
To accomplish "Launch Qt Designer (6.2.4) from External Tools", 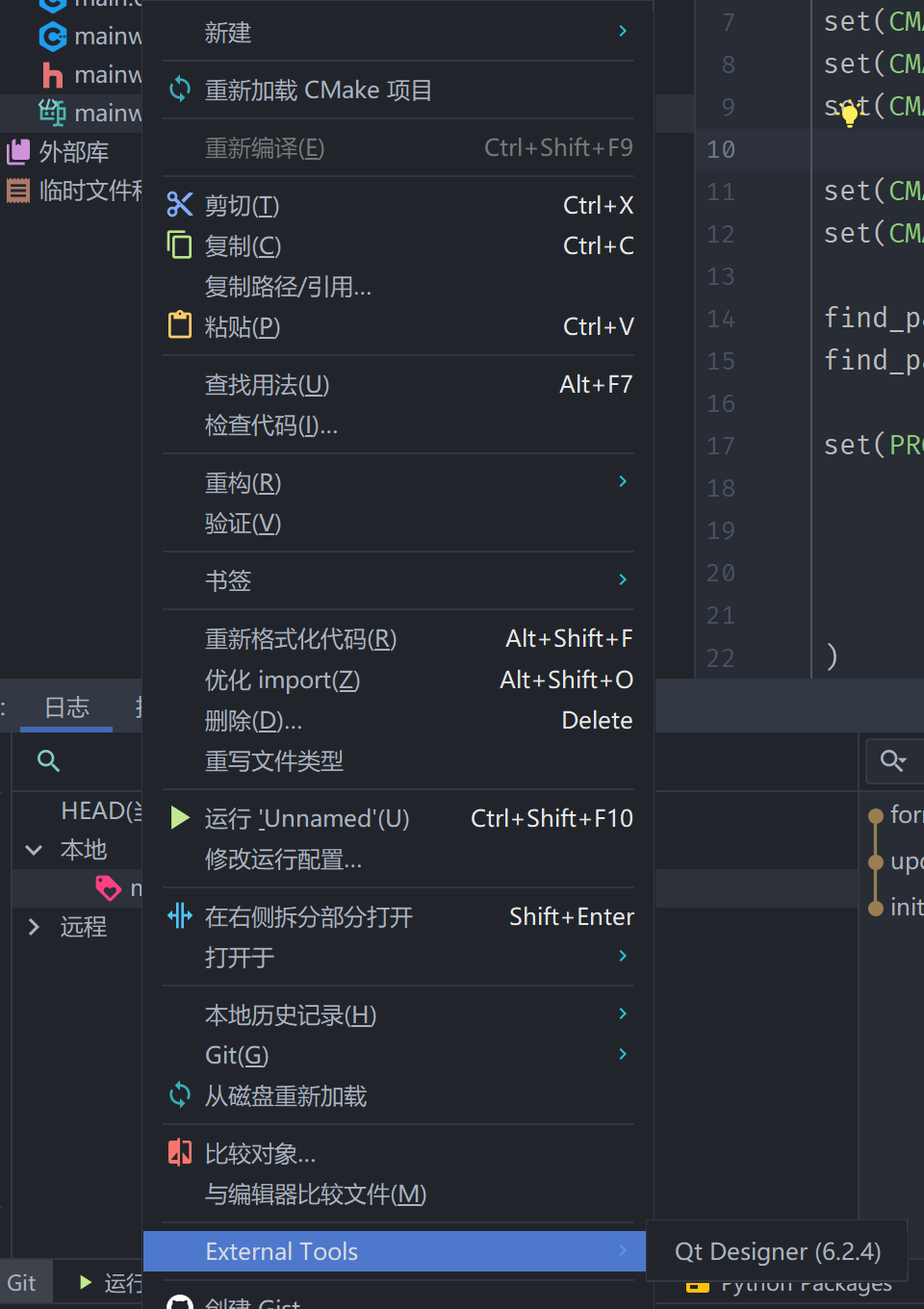I will pos(778,1251).
